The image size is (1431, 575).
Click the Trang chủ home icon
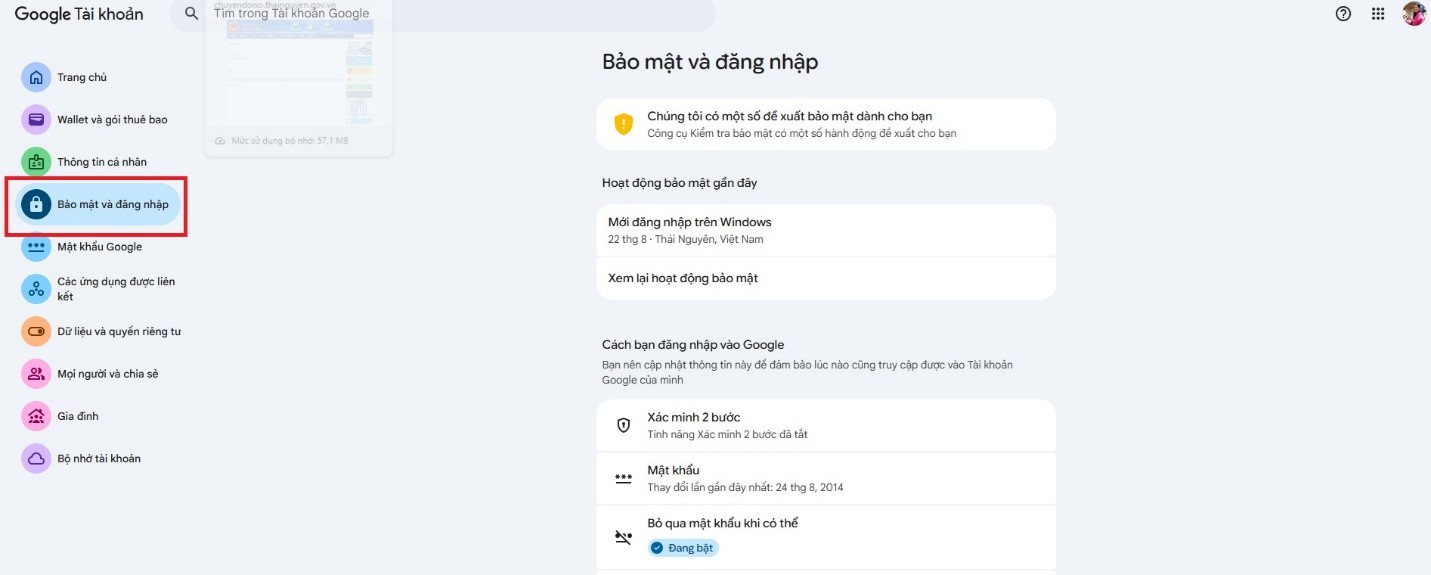coord(36,77)
